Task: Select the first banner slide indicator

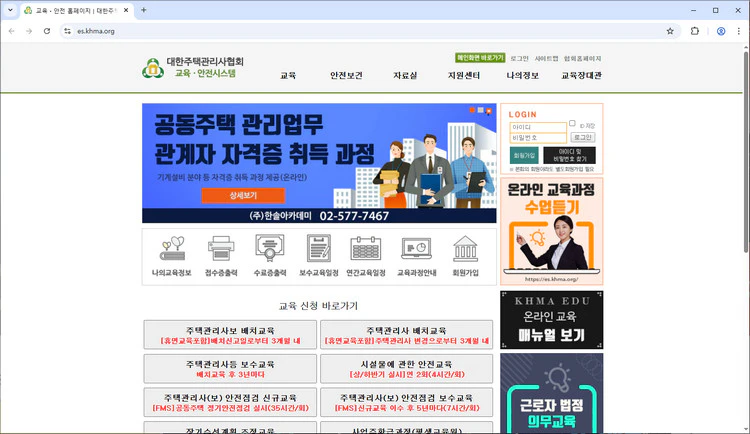Action: [472, 110]
